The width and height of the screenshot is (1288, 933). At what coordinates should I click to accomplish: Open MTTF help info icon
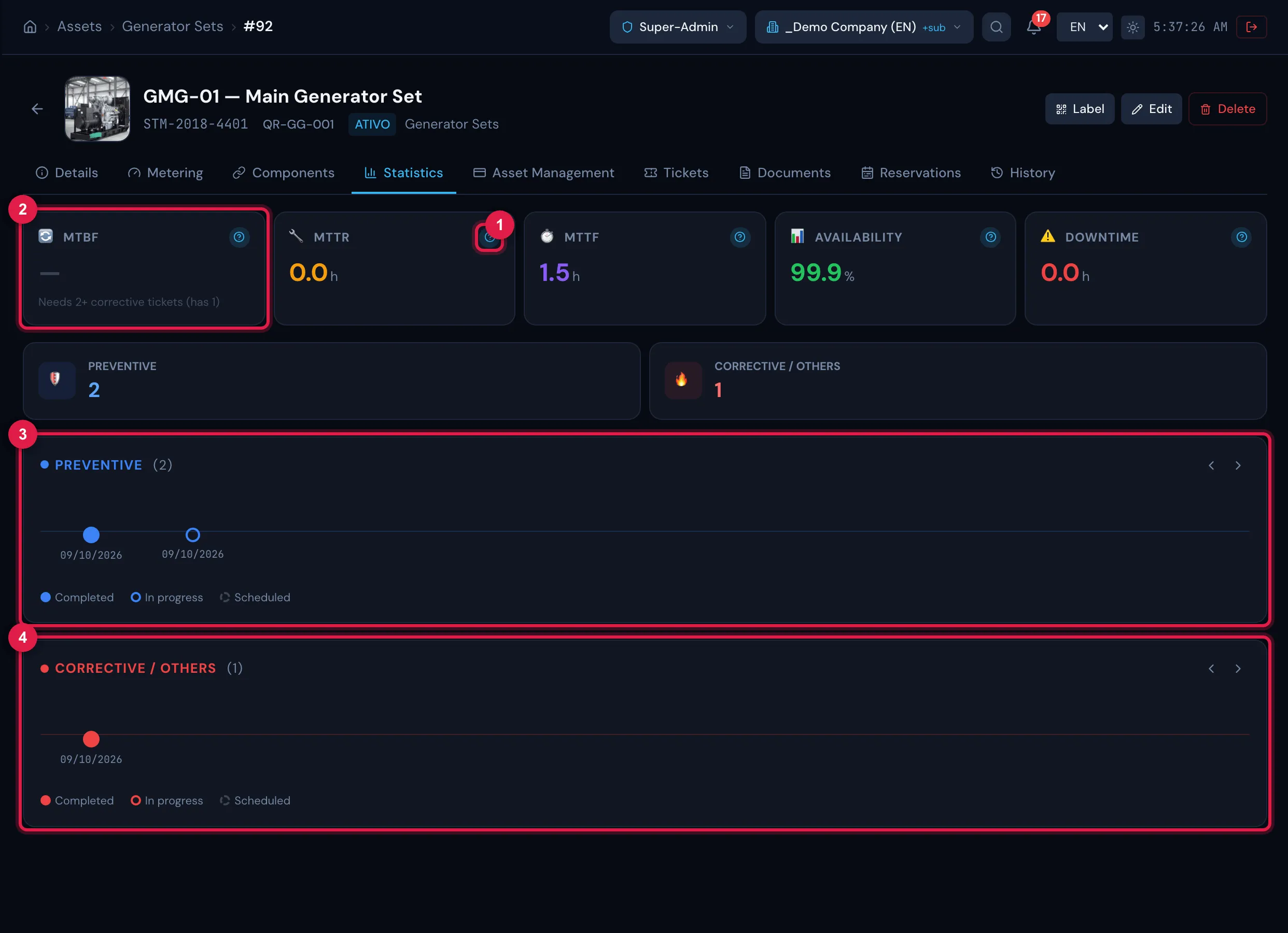coord(739,237)
